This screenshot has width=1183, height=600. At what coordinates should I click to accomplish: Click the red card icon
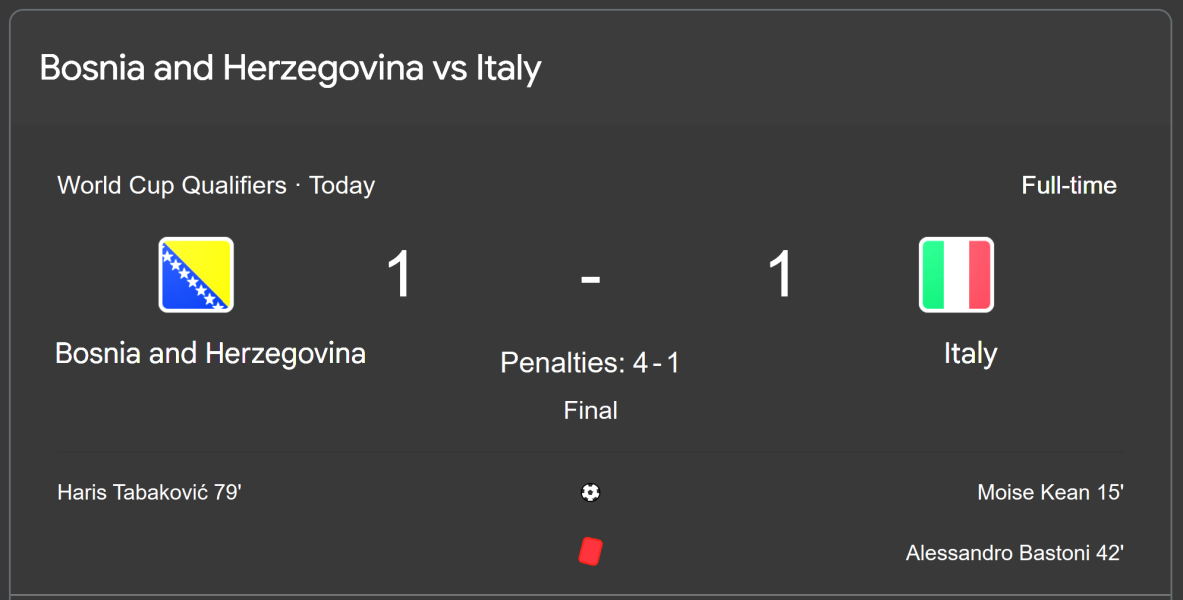point(591,552)
